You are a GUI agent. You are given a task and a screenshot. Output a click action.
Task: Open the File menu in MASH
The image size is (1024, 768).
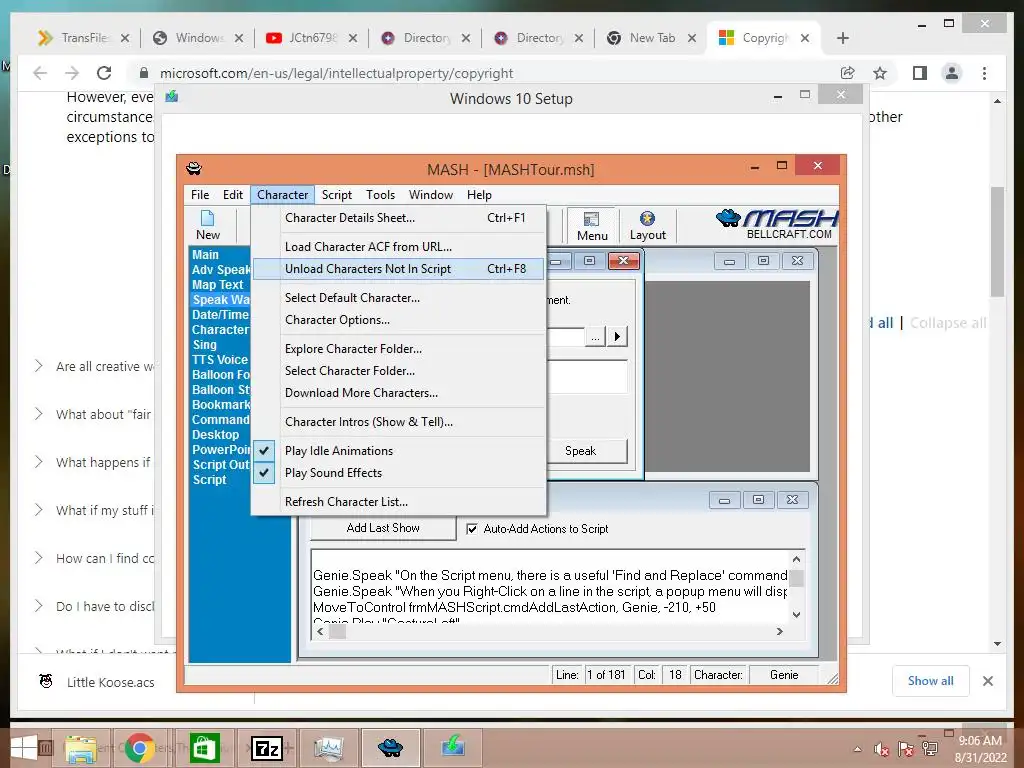200,195
